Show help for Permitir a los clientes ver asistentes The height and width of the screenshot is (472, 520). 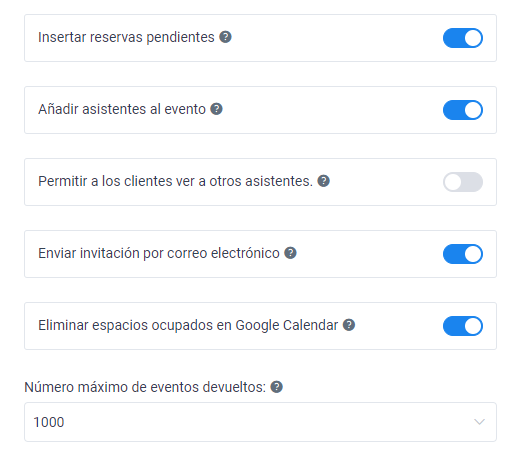[323, 181]
